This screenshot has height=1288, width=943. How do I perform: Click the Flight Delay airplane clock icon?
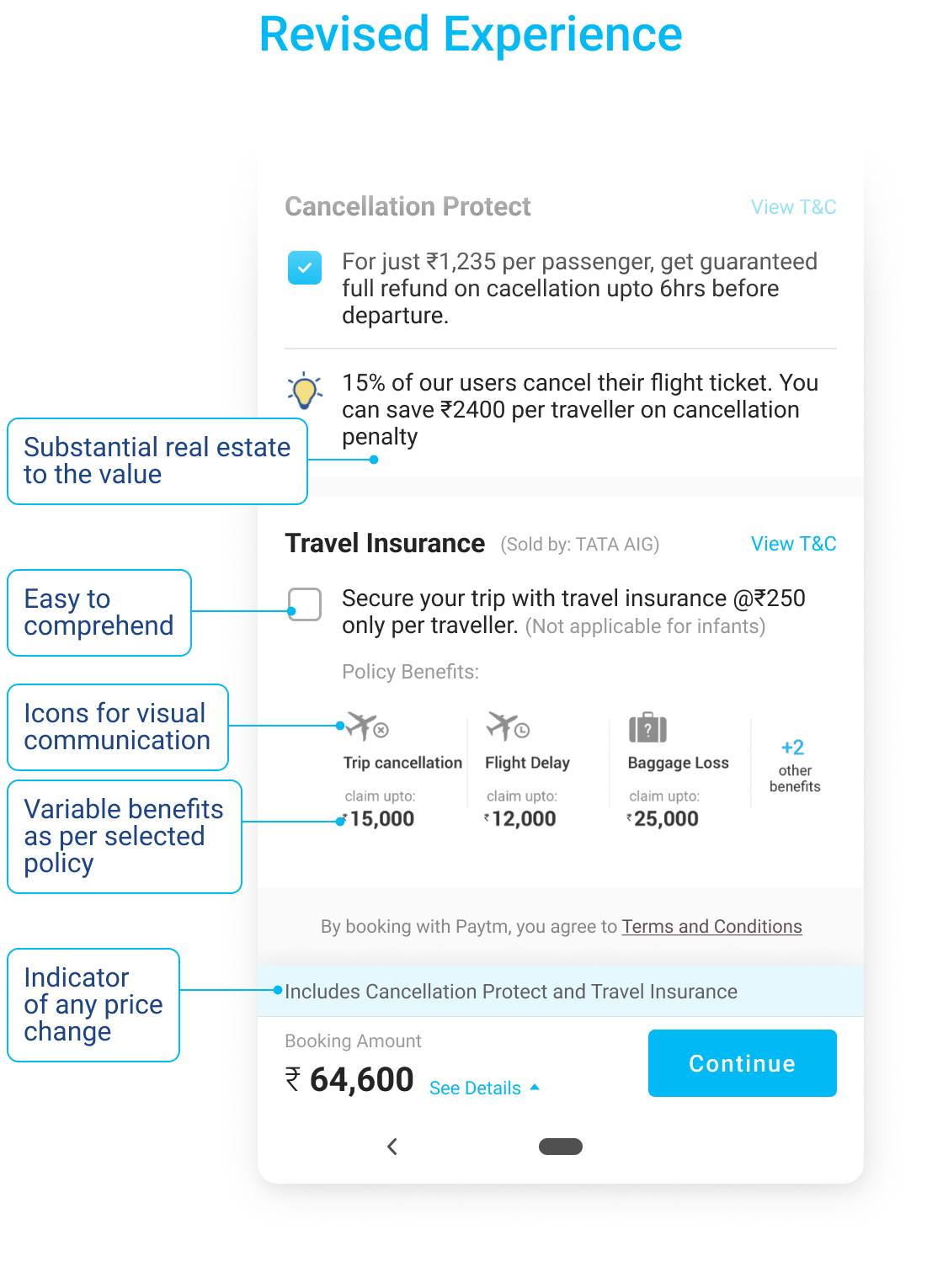pos(508,726)
